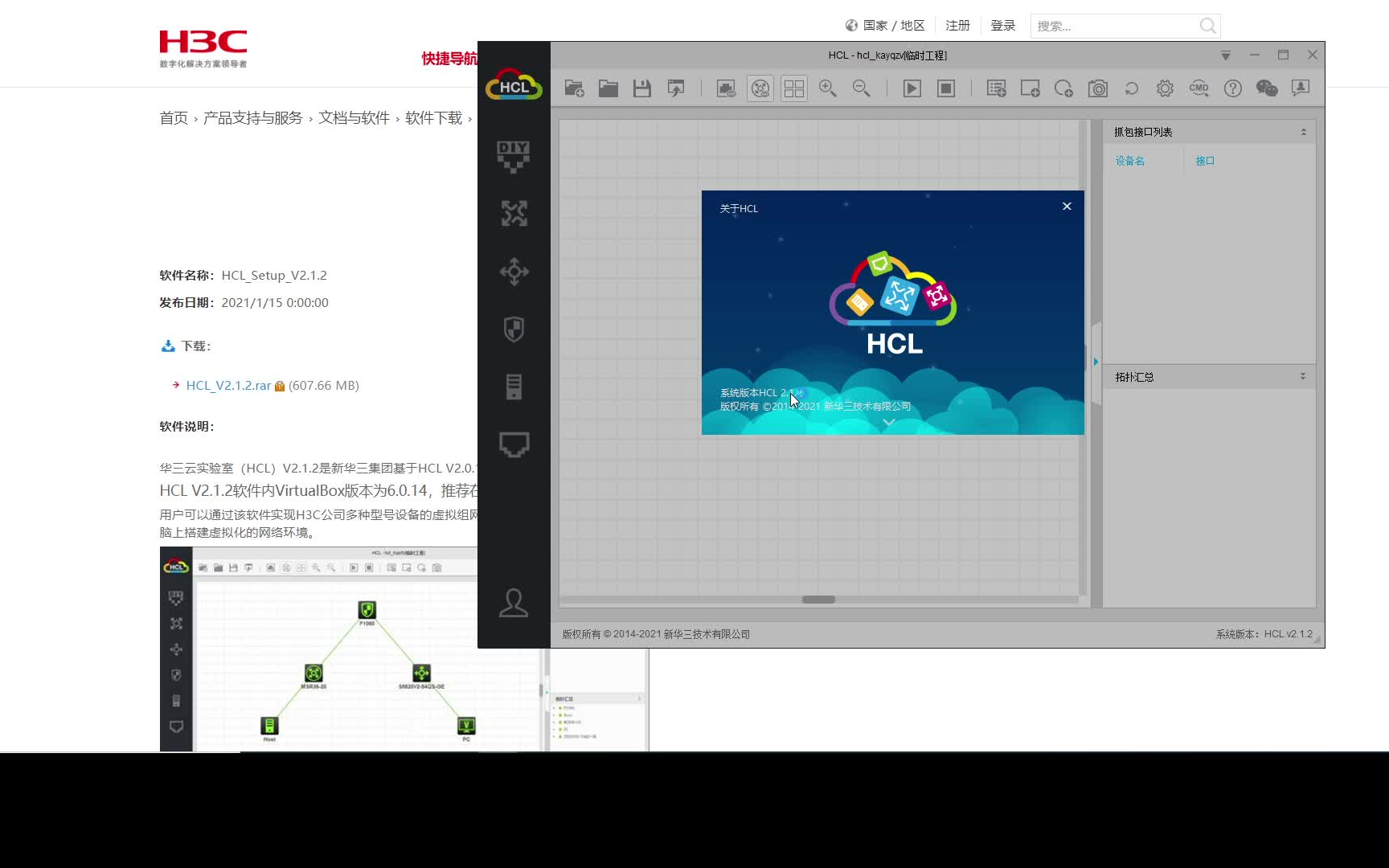The height and width of the screenshot is (868, 1389).
Task: Open the CMD command line icon
Action: (1199, 88)
